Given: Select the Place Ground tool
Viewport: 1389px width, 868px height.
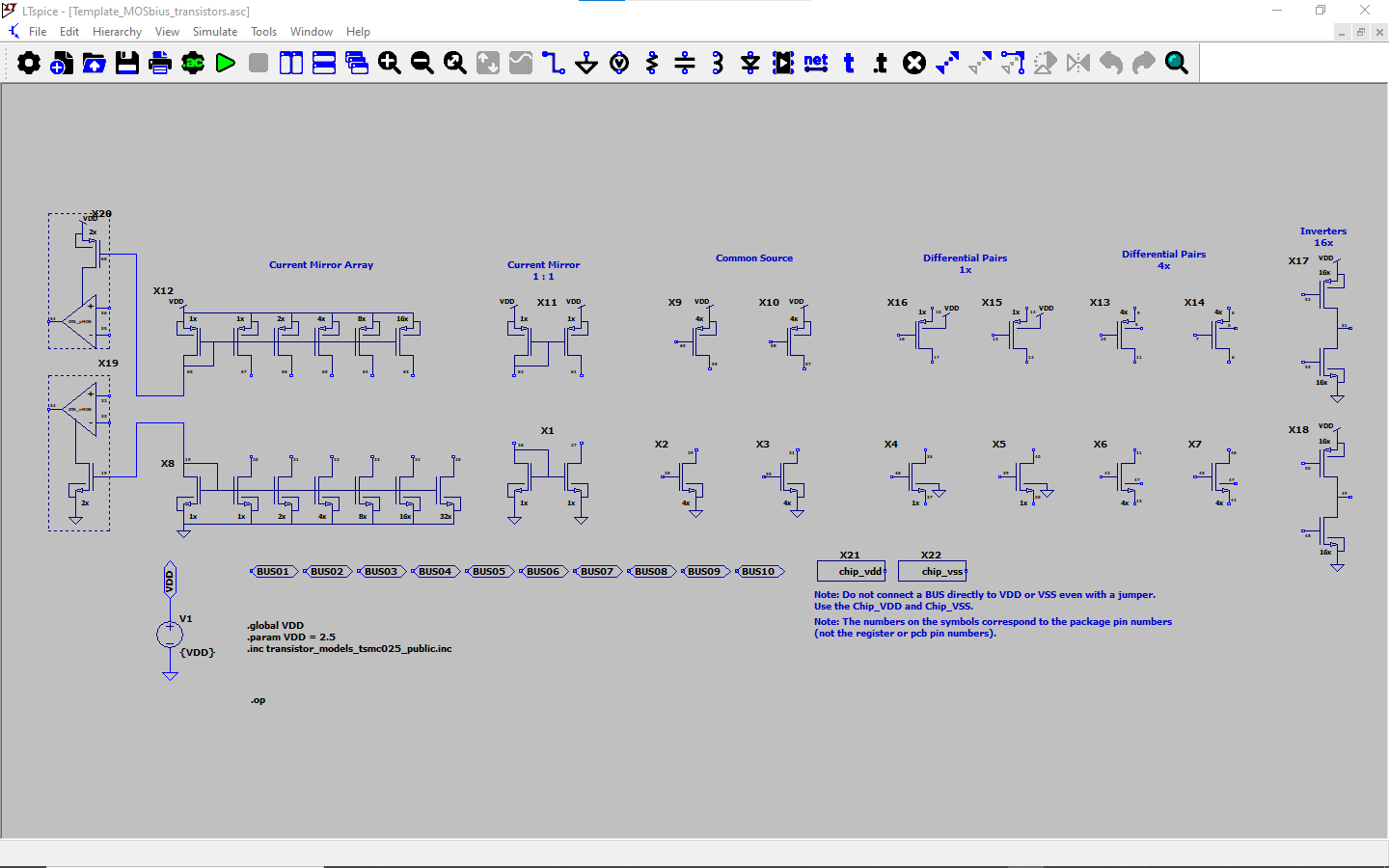Looking at the screenshot, I should coord(586,64).
